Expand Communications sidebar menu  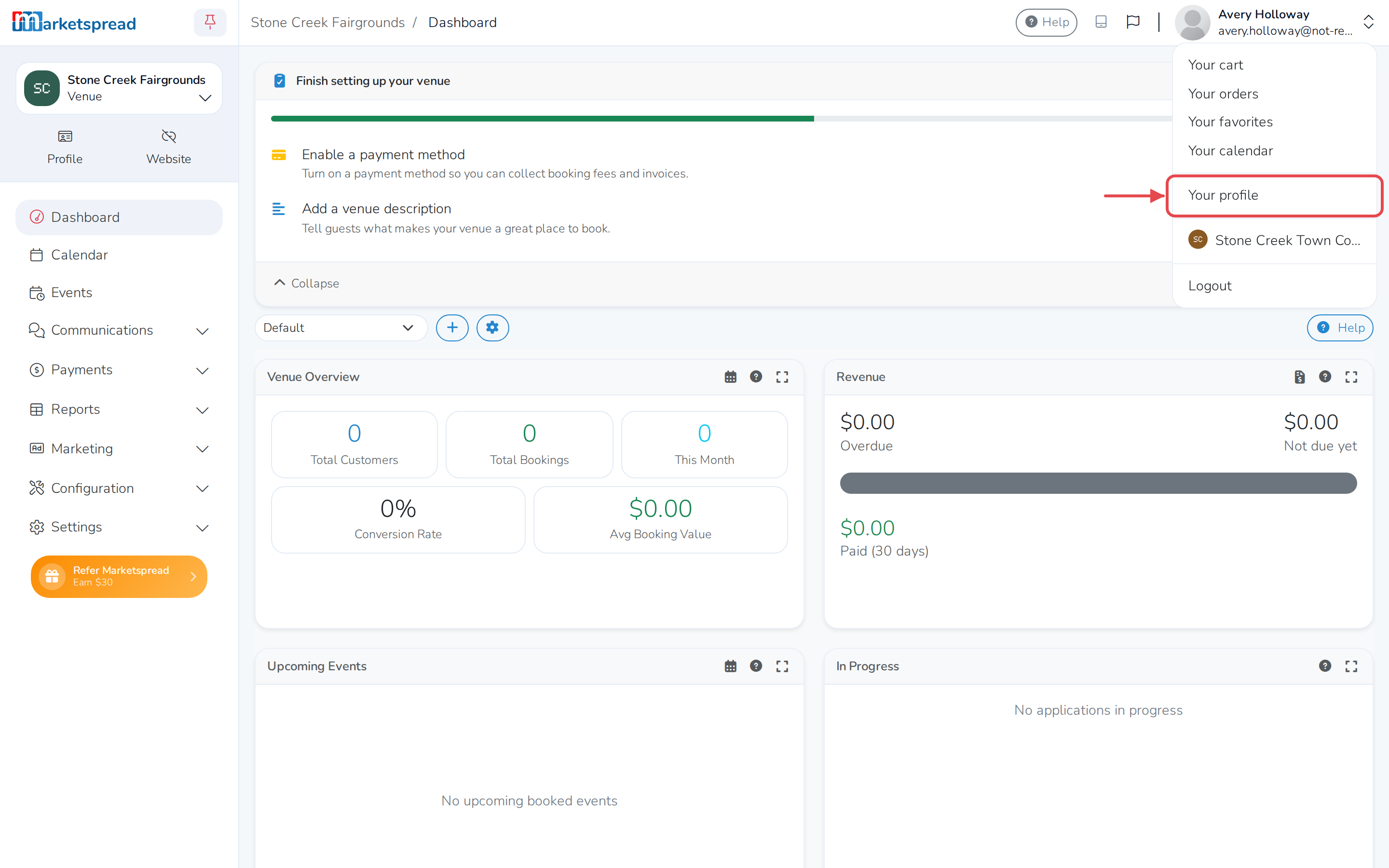119,330
